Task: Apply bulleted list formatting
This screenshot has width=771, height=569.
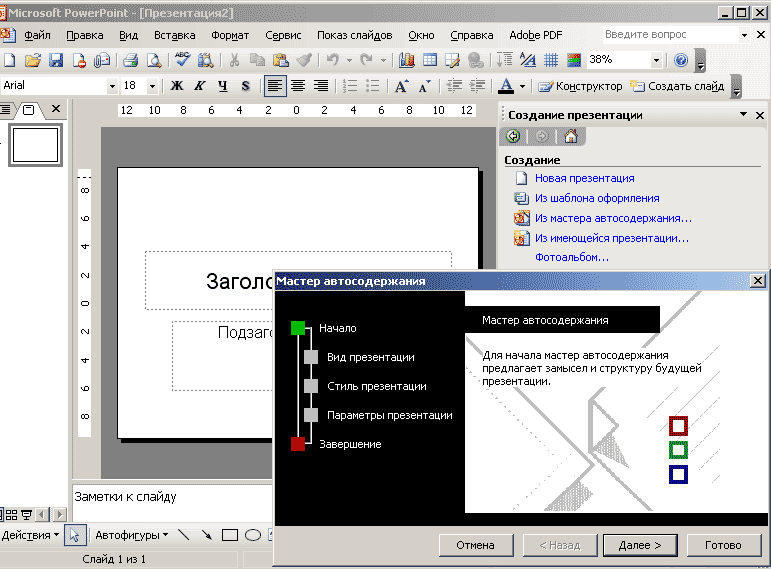Action: (x=373, y=86)
